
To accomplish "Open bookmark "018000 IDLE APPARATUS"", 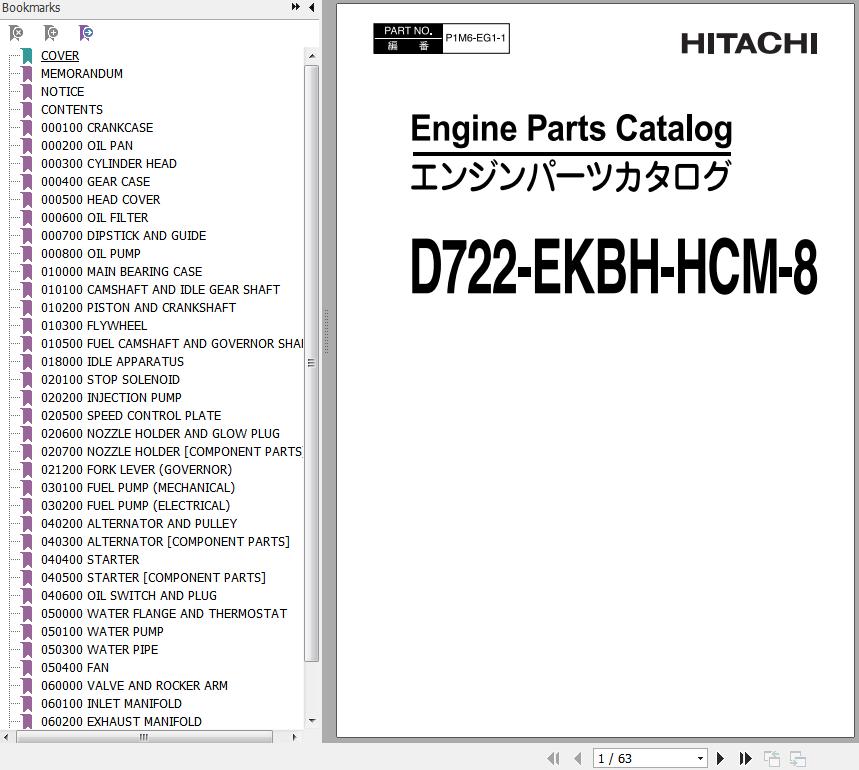I will [x=112, y=362].
